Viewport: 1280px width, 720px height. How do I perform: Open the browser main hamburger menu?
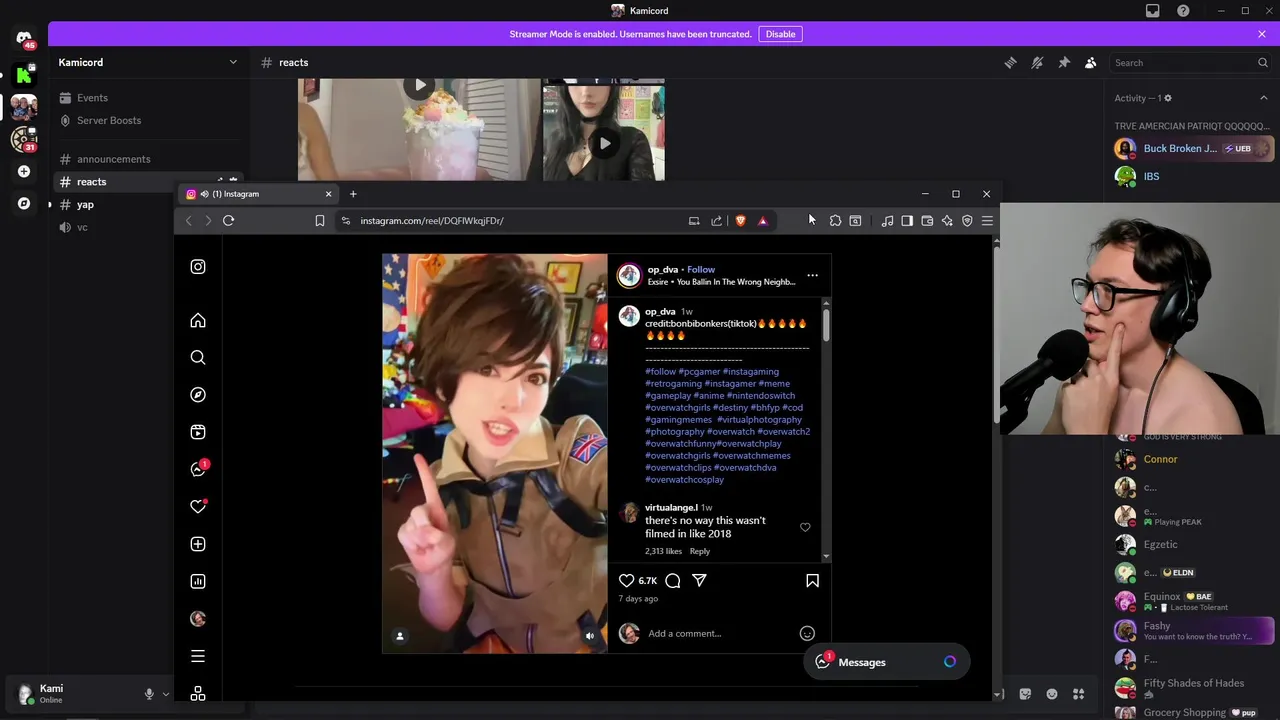tap(987, 221)
